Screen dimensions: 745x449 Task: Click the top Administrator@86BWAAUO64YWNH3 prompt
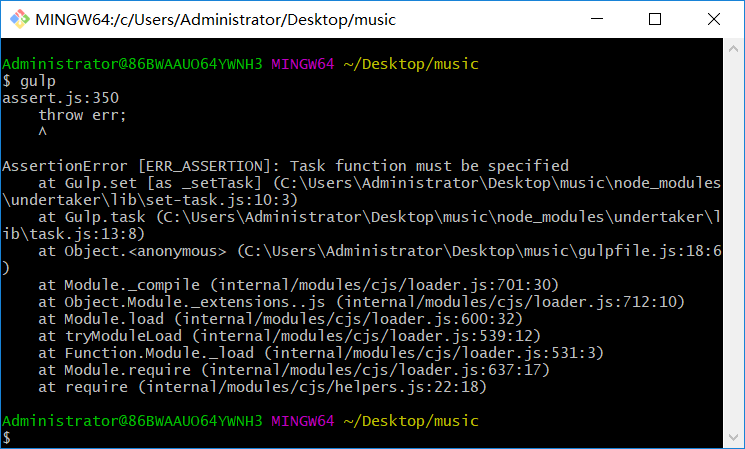click(x=132, y=64)
